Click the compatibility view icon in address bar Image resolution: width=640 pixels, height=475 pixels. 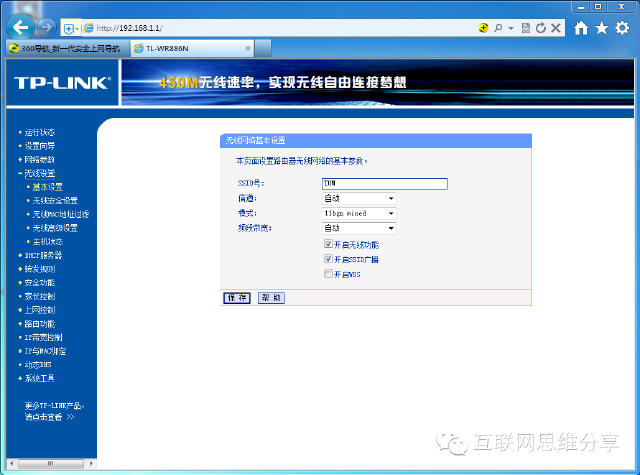click(x=526, y=28)
